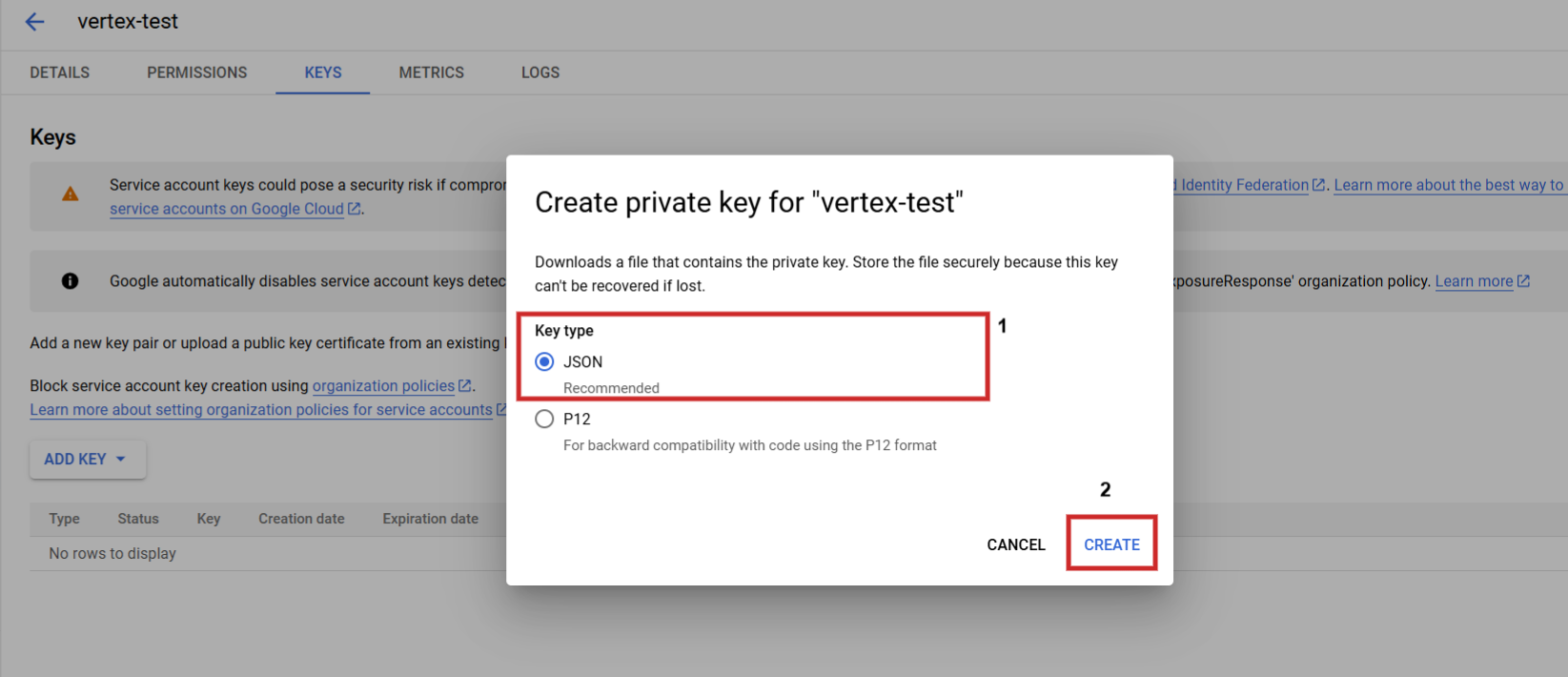Screen dimensions: 1568x677
Task: Select the P12 key type radio
Action: pos(544,420)
